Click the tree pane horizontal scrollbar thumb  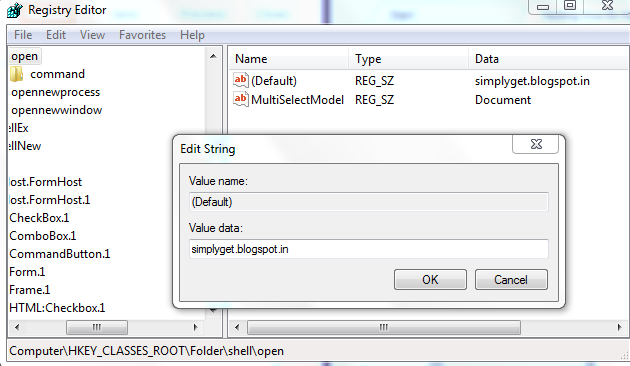pyautogui.click(x=97, y=327)
